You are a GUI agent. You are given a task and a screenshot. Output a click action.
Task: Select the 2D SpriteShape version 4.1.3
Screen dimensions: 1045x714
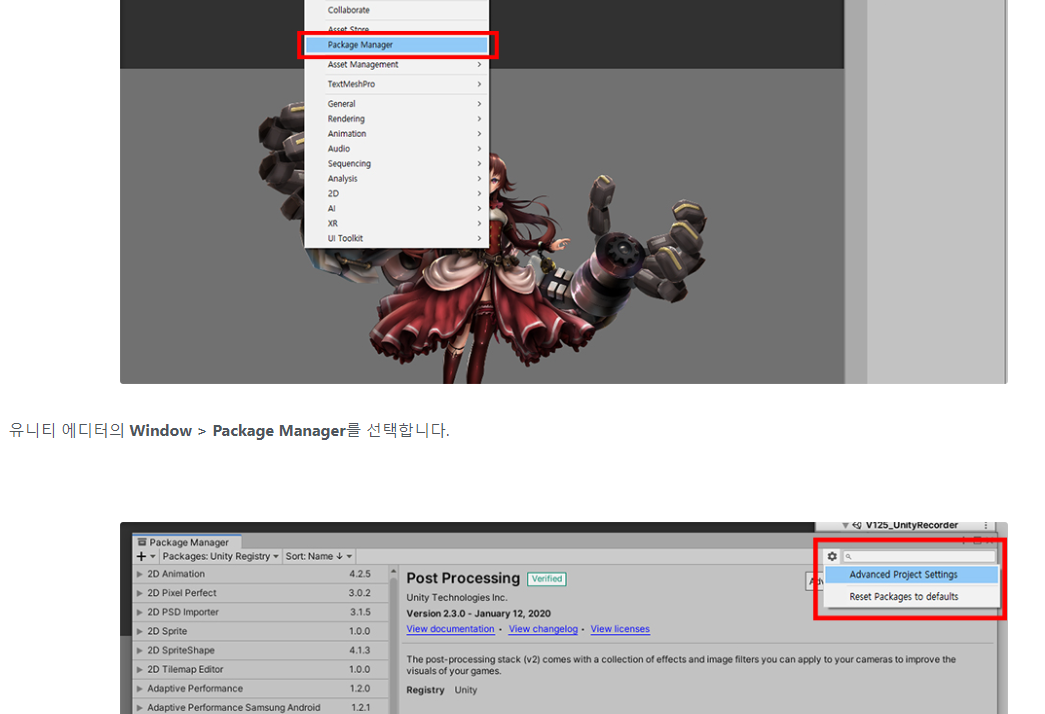[x=360, y=650]
